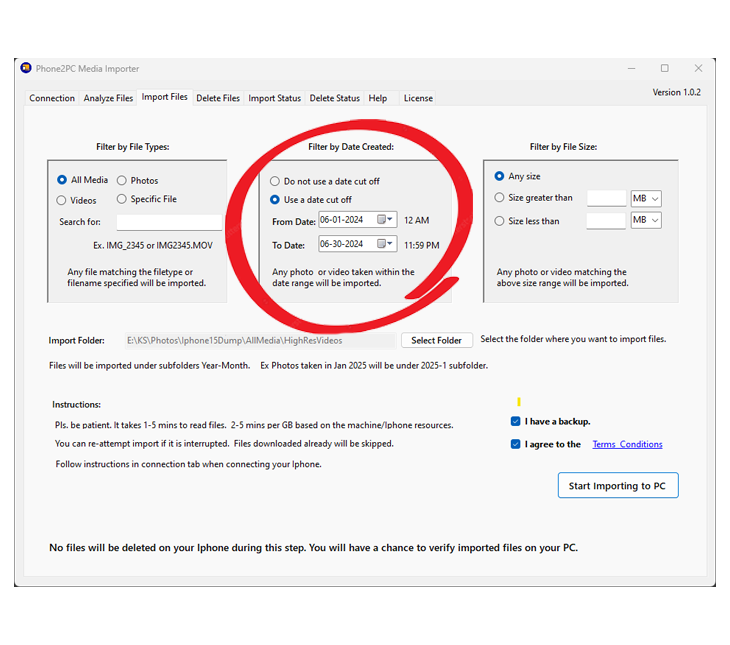Click the Select Folder button
Image resolution: width=730 pixels, height=645 pixels.
(436, 340)
